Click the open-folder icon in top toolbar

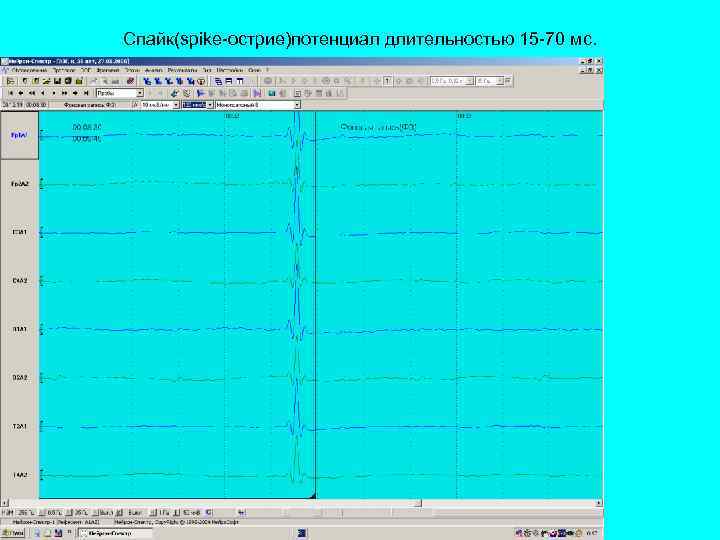46,81
